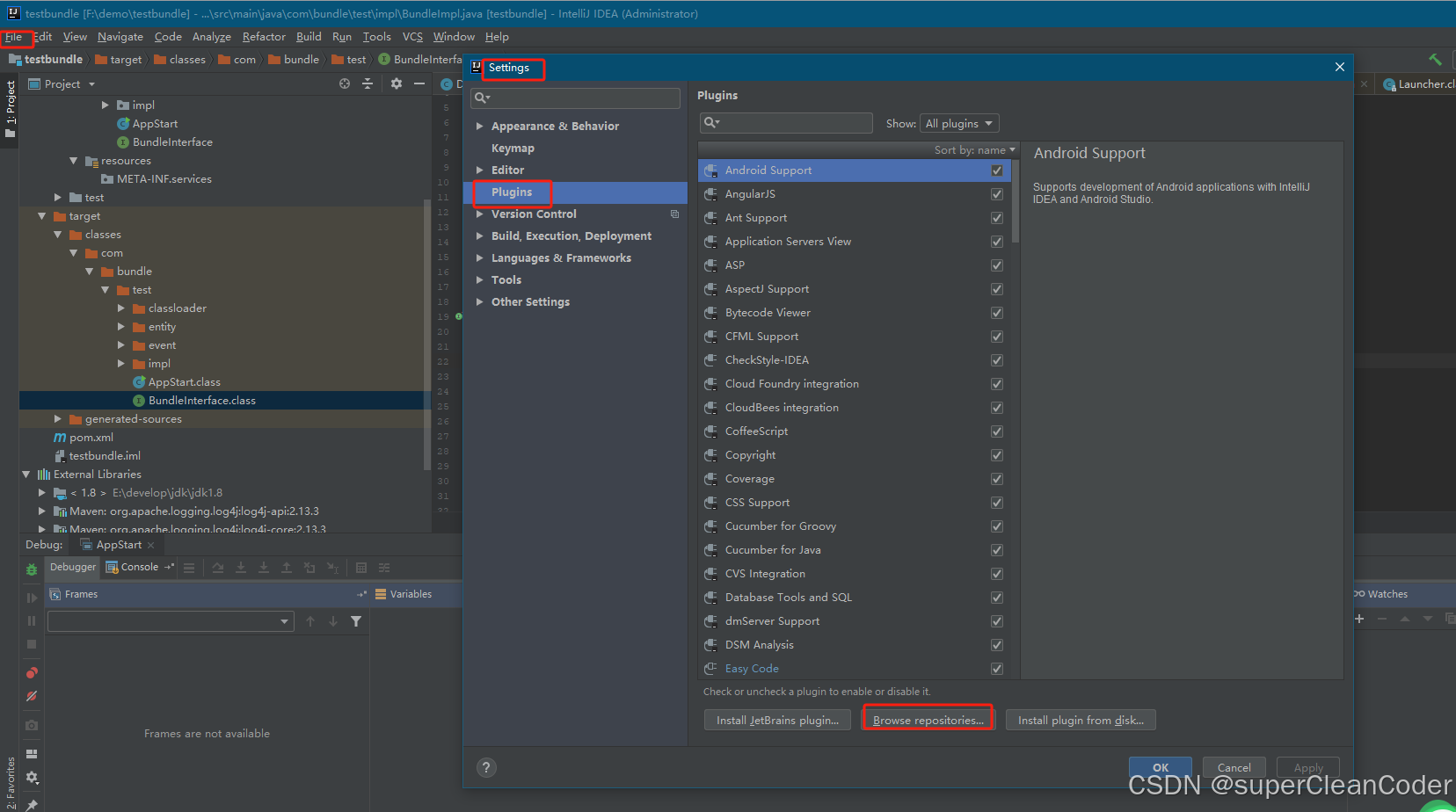The width and height of the screenshot is (1456, 812).
Task: Click the green Build hammer icon
Action: click(x=1435, y=59)
